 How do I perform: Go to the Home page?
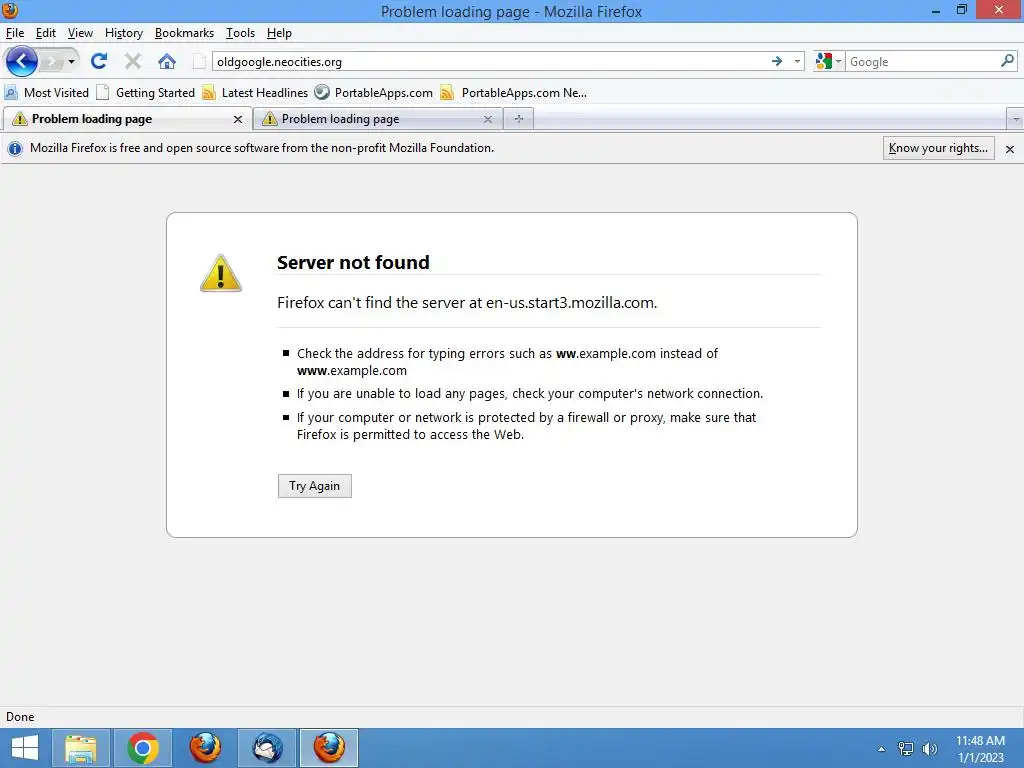pos(167,61)
